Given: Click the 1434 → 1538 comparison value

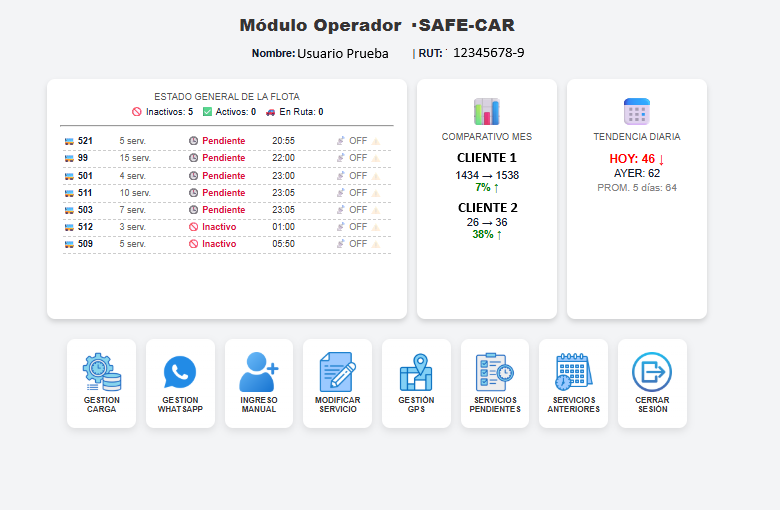Looking at the screenshot, I should (x=487, y=175).
